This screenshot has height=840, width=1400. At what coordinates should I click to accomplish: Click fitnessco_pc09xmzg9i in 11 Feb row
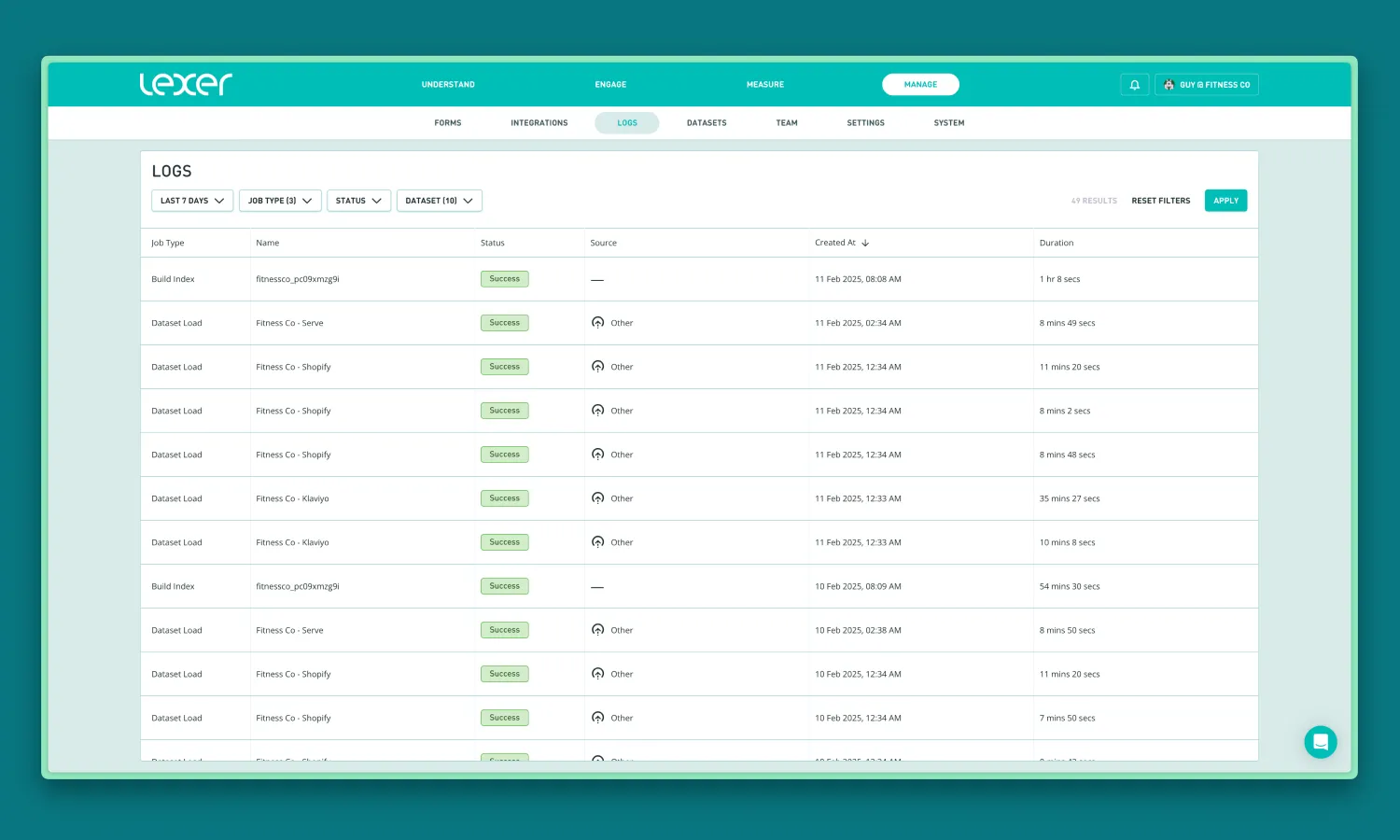pyautogui.click(x=298, y=279)
